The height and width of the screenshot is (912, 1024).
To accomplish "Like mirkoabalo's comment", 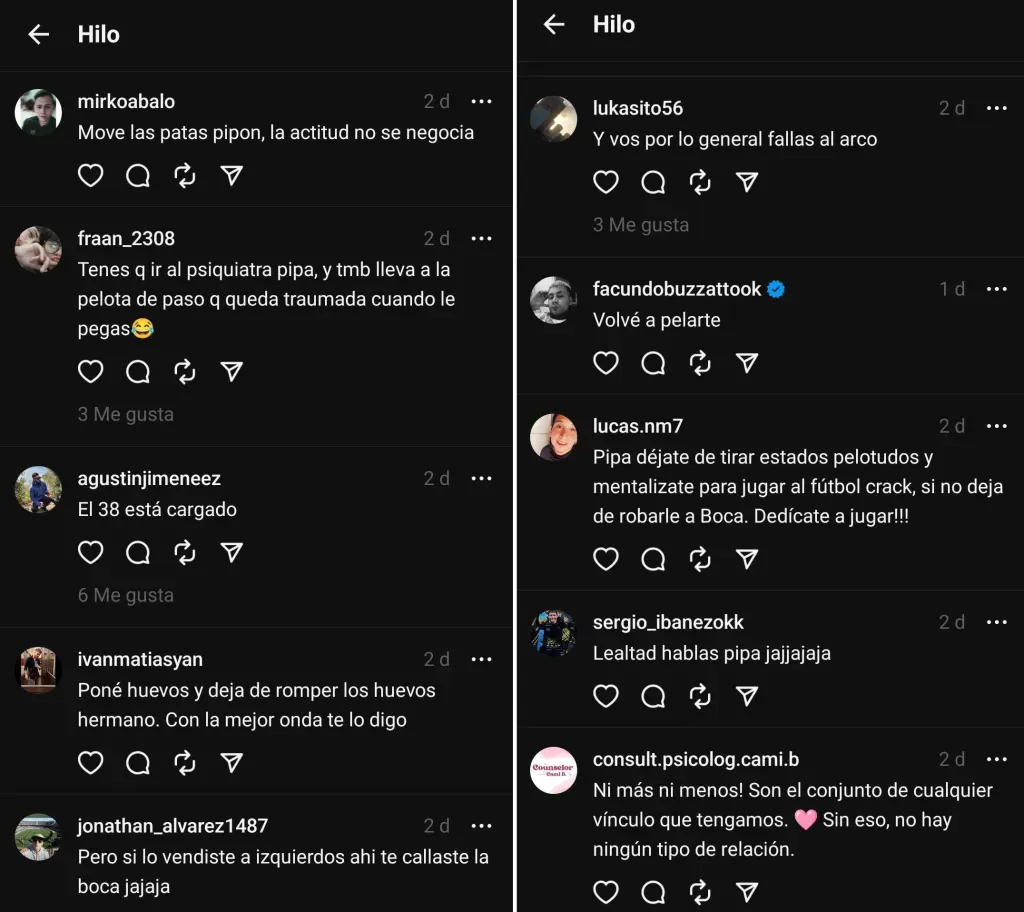I will (x=91, y=176).
